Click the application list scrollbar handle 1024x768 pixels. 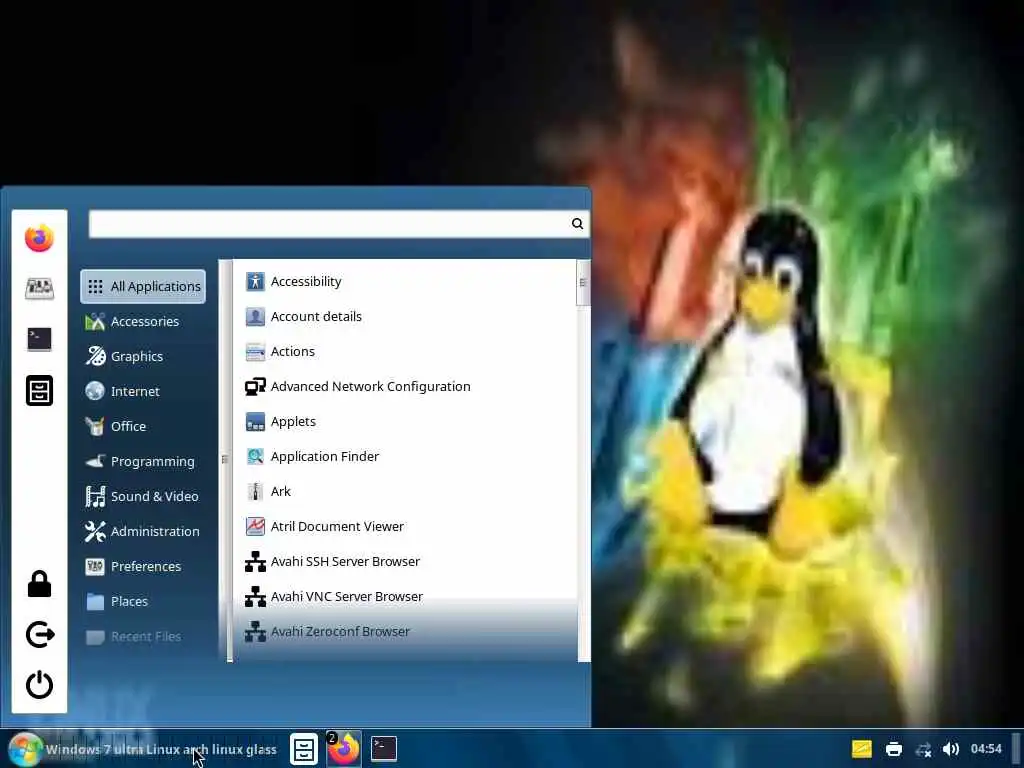click(583, 283)
